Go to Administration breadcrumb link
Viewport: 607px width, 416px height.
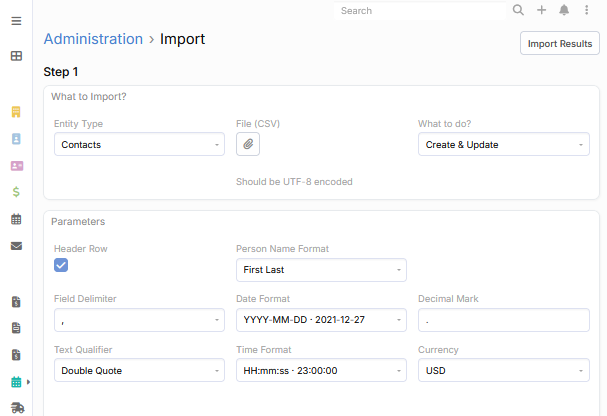pos(93,39)
